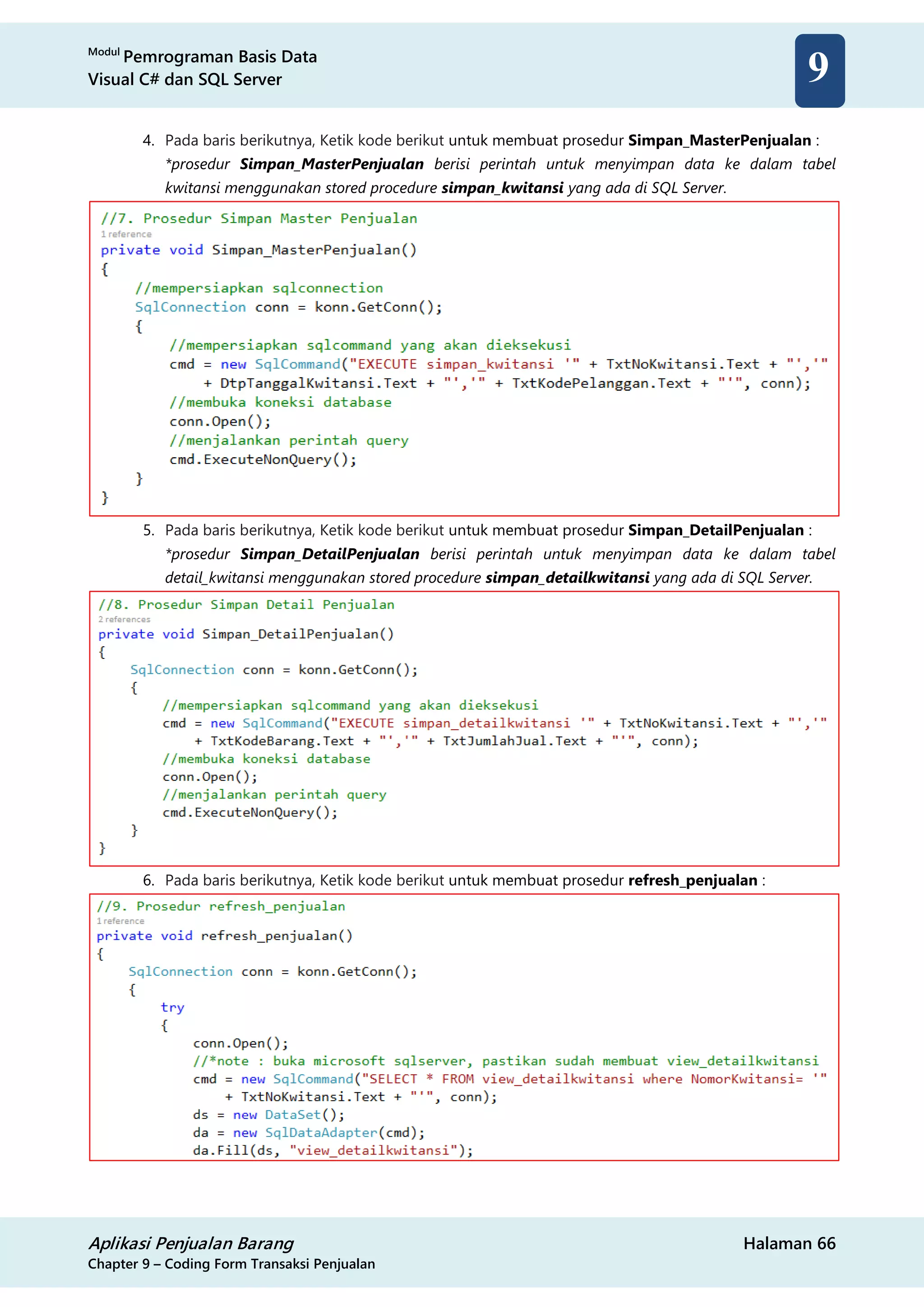Click '1 reference' above Simpan_MasterPenjualan
Viewport: 924px width, 1307px height.
pos(126,234)
